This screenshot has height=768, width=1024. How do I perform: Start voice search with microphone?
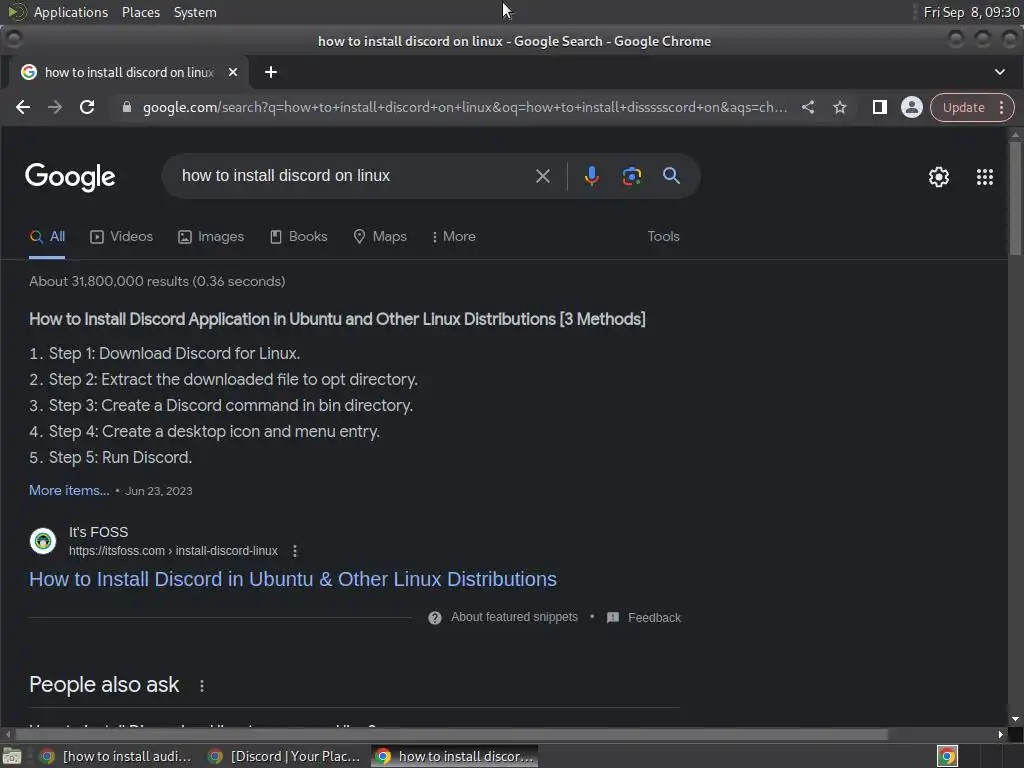[x=592, y=176]
